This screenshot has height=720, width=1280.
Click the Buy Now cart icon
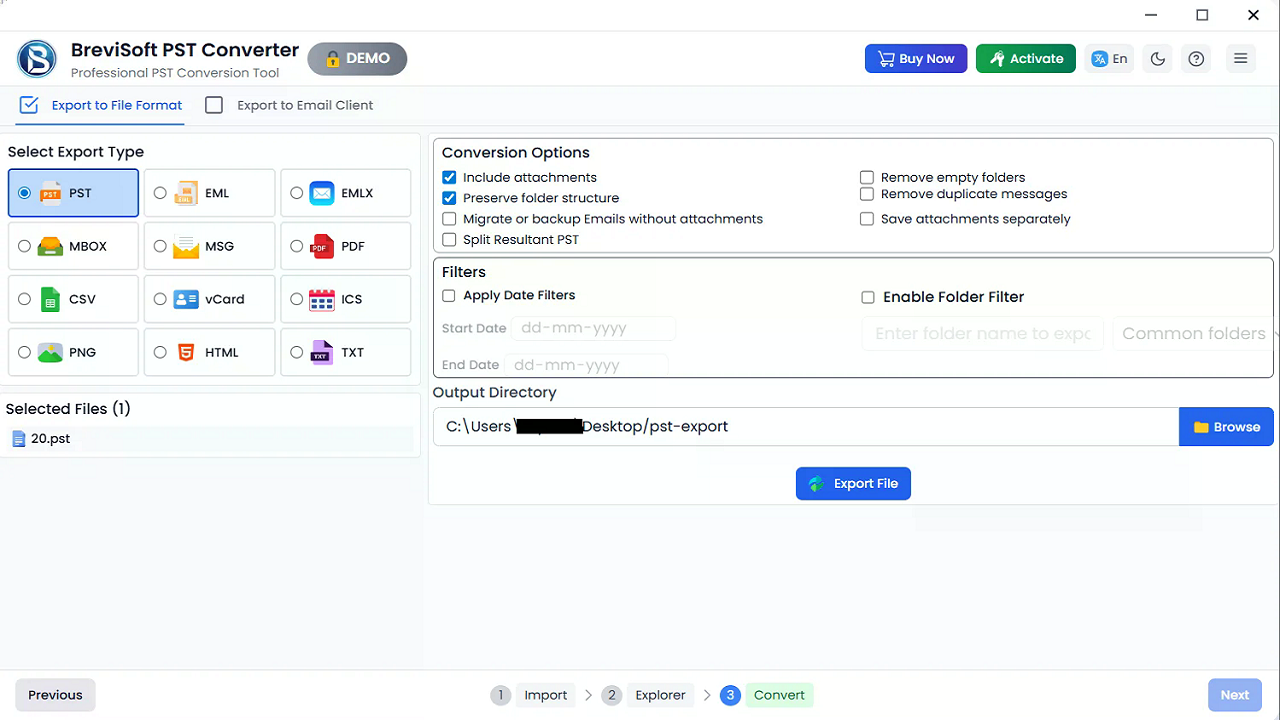(x=886, y=59)
